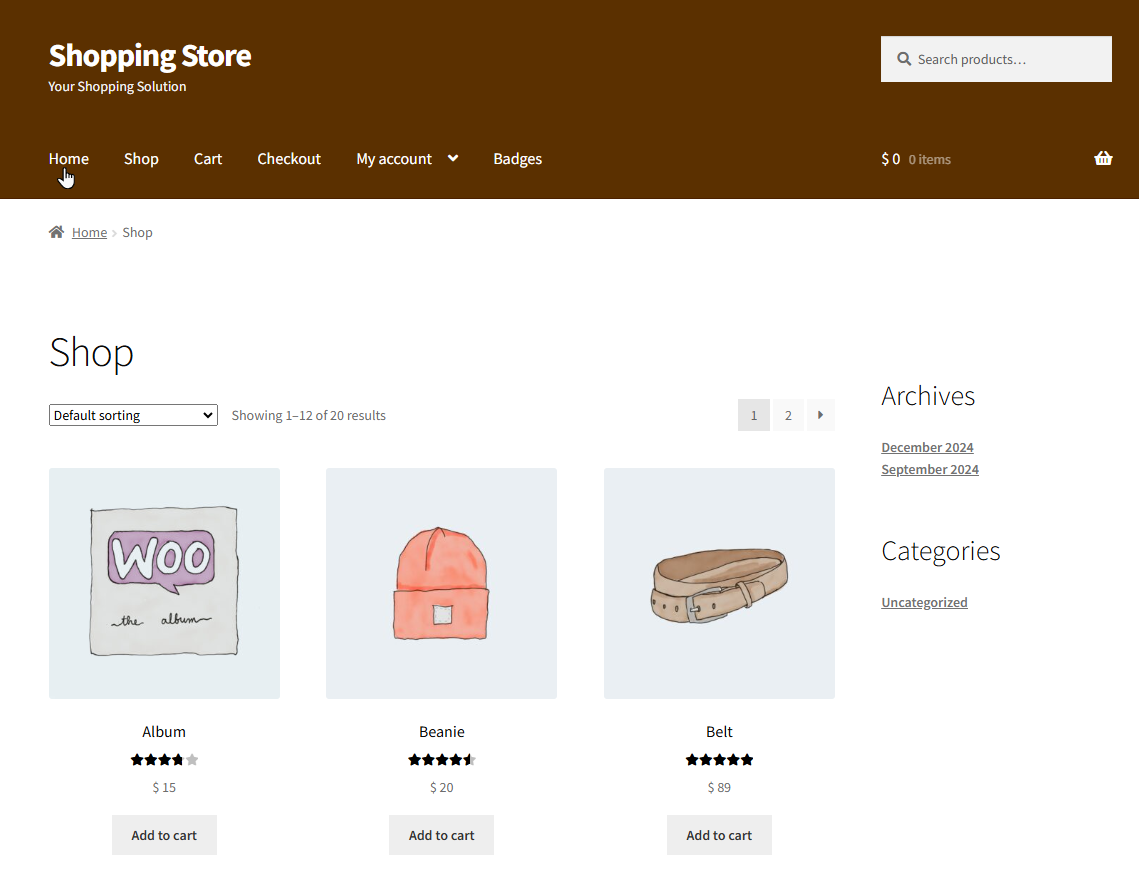This screenshot has height=870, width=1139.
Task: Open the Checkout menu item
Action: pos(289,159)
